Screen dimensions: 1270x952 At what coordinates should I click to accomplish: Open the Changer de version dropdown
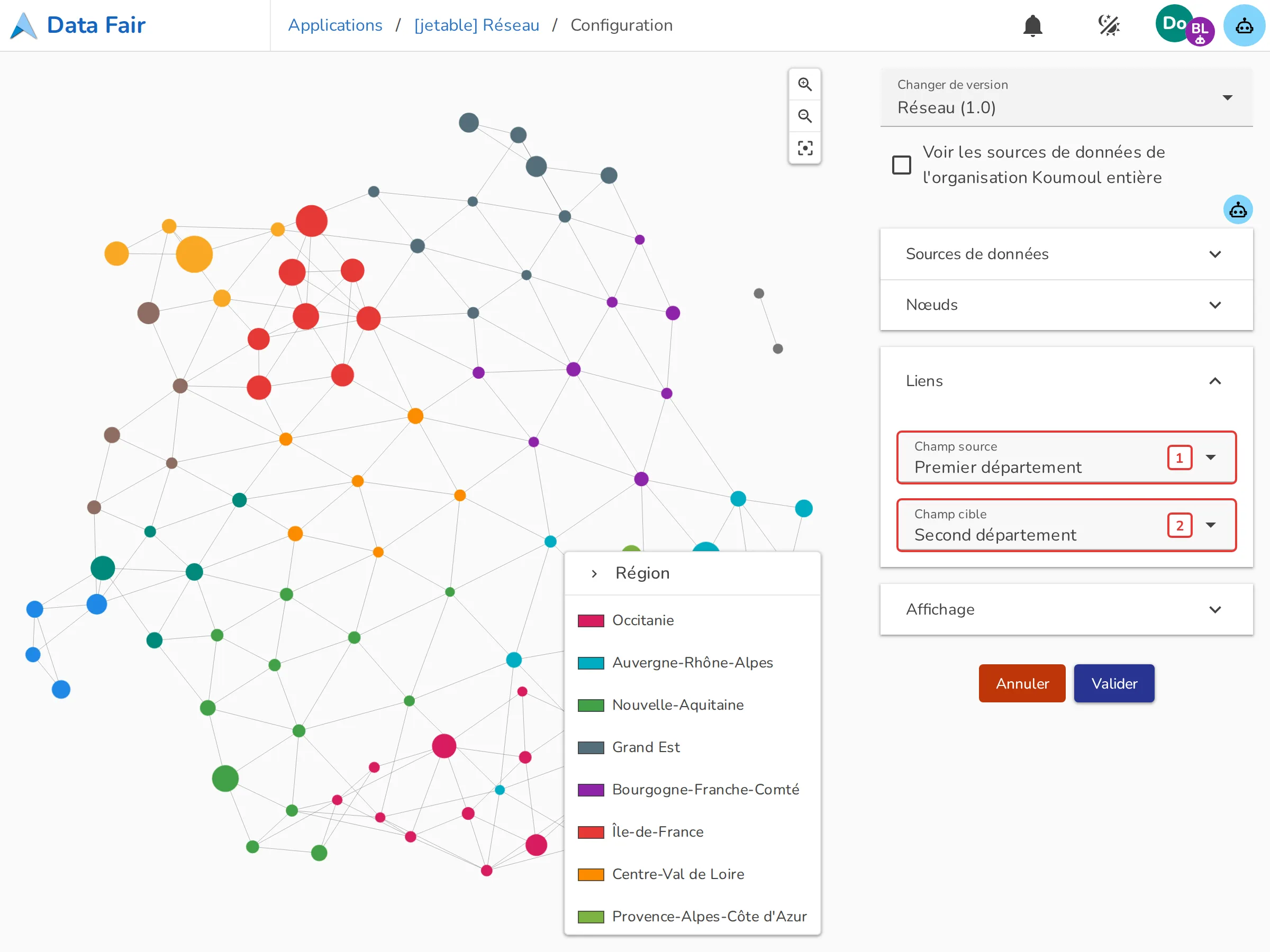tap(1066, 97)
